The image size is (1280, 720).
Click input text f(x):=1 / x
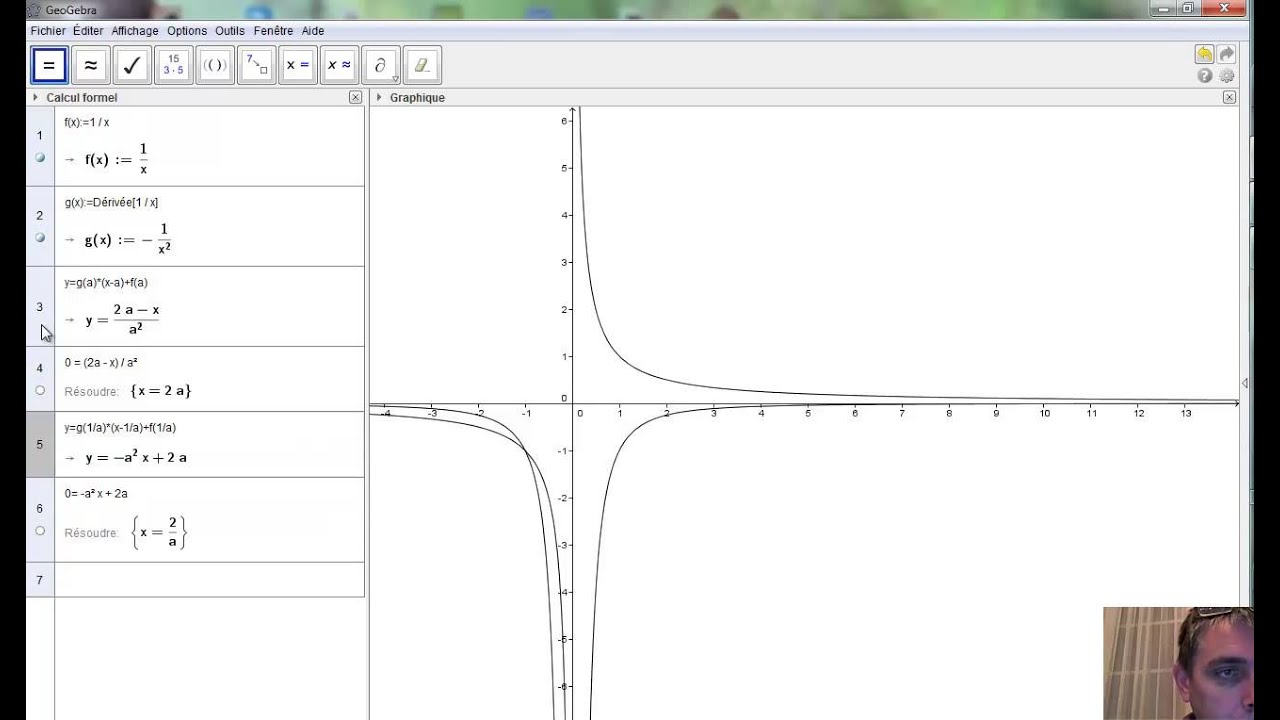pyautogui.click(x=87, y=122)
